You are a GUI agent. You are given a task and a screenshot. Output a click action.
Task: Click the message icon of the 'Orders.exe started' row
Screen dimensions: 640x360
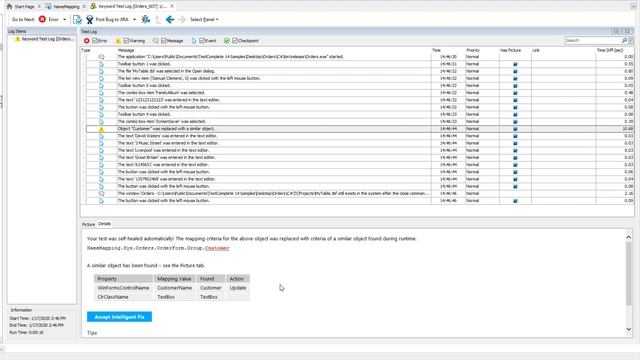(x=101, y=57)
